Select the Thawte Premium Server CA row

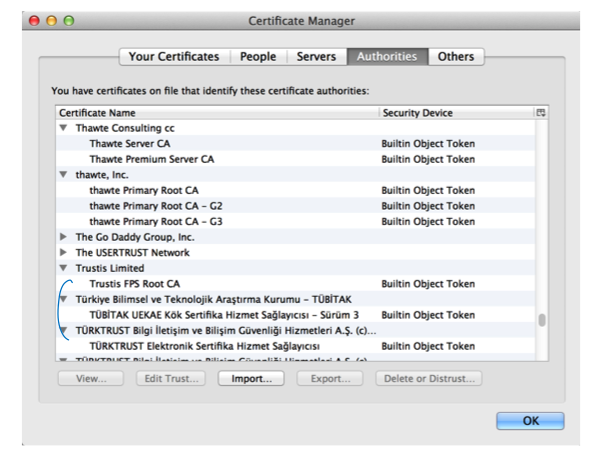click(x=295, y=159)
